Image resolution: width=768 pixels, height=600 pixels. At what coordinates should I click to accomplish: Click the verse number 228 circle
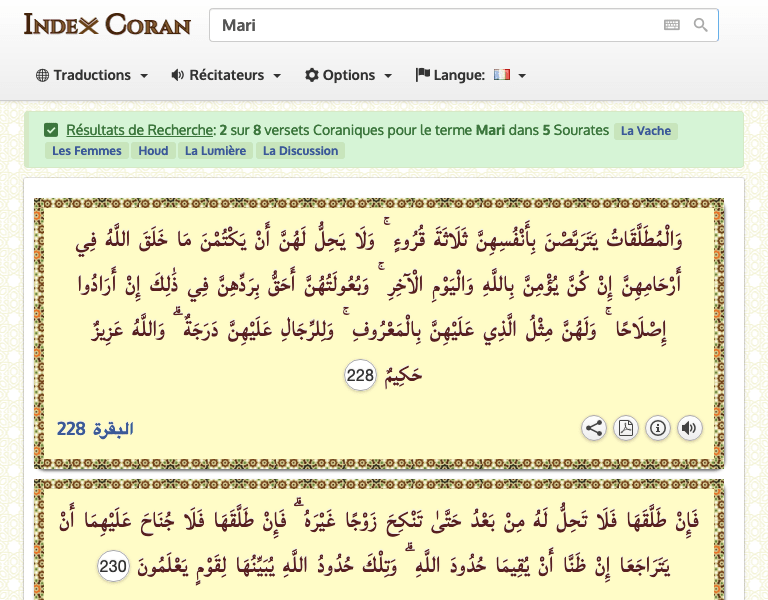[x=360, y=375]
